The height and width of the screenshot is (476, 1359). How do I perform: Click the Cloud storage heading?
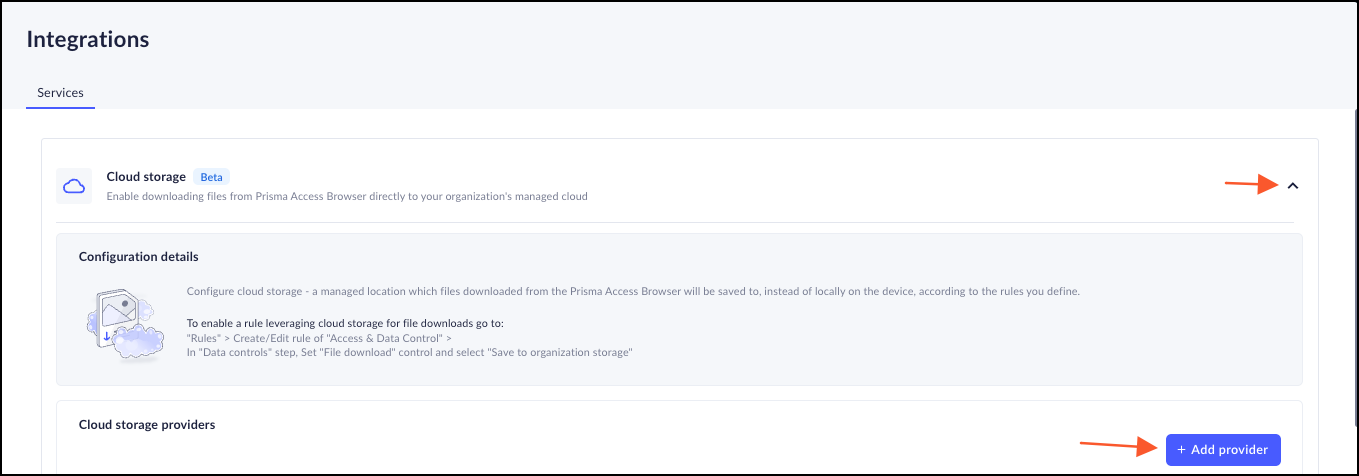(146, 177)
